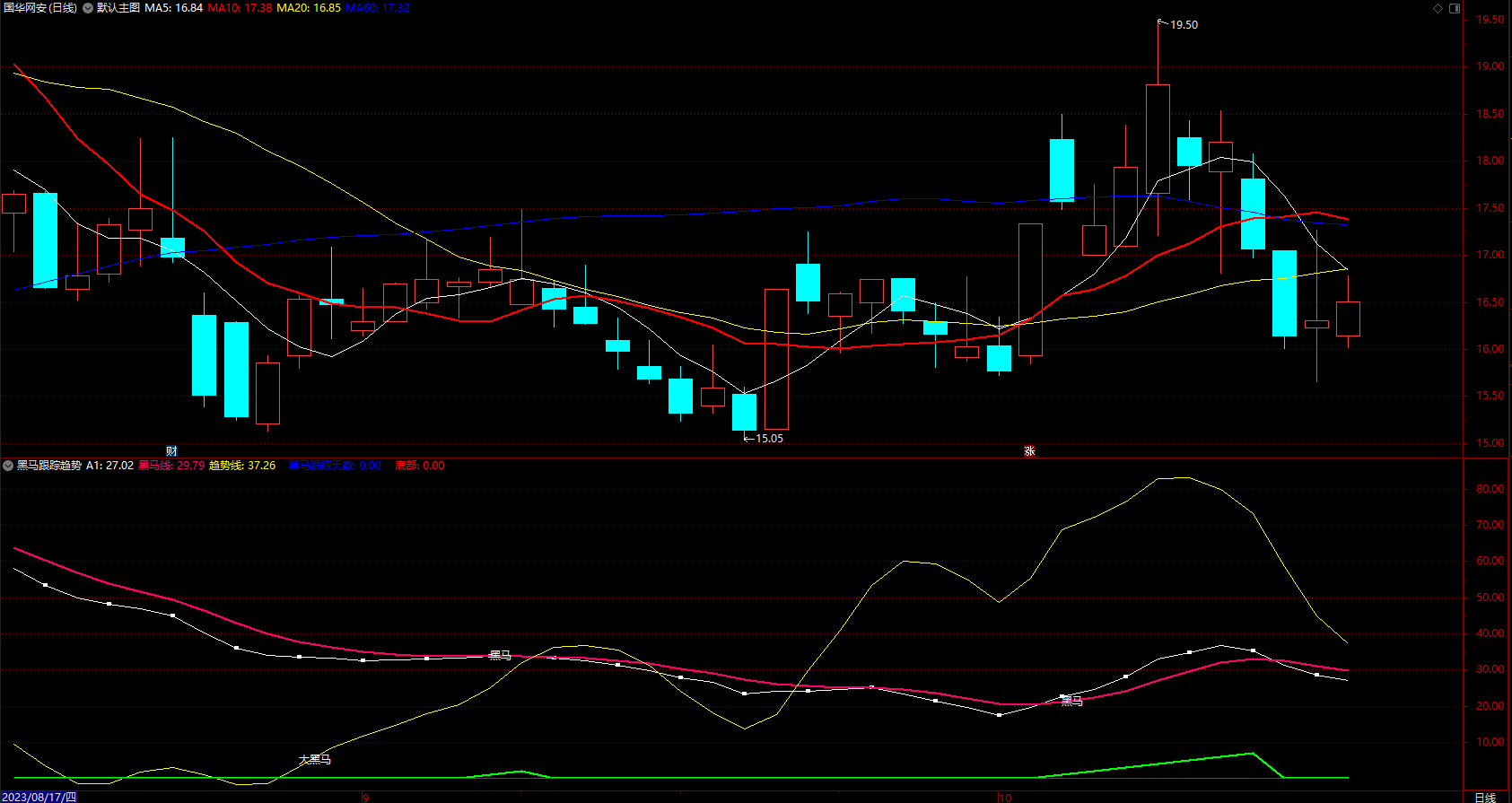Viewport: 1512px width, 803px height.
Task: Click the 17.50 price axis label
Action: [1490, 208]
